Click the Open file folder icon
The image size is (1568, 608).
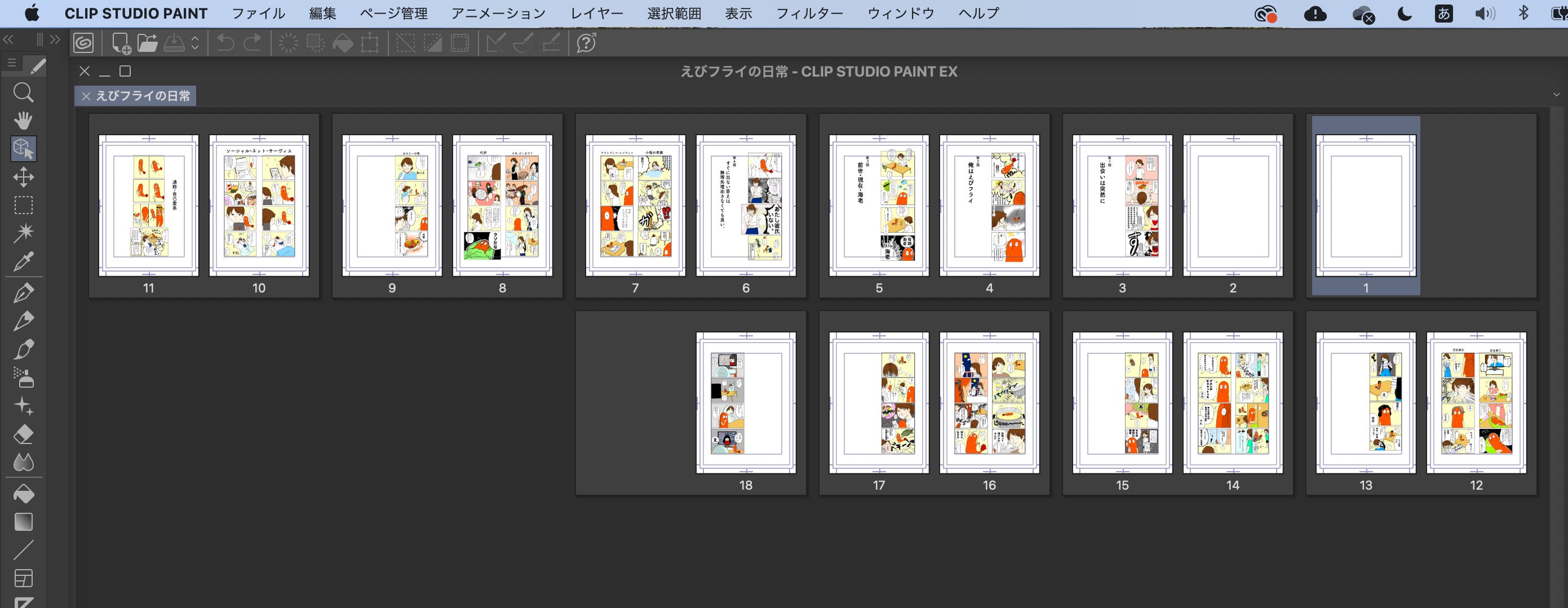pos(147,43)
